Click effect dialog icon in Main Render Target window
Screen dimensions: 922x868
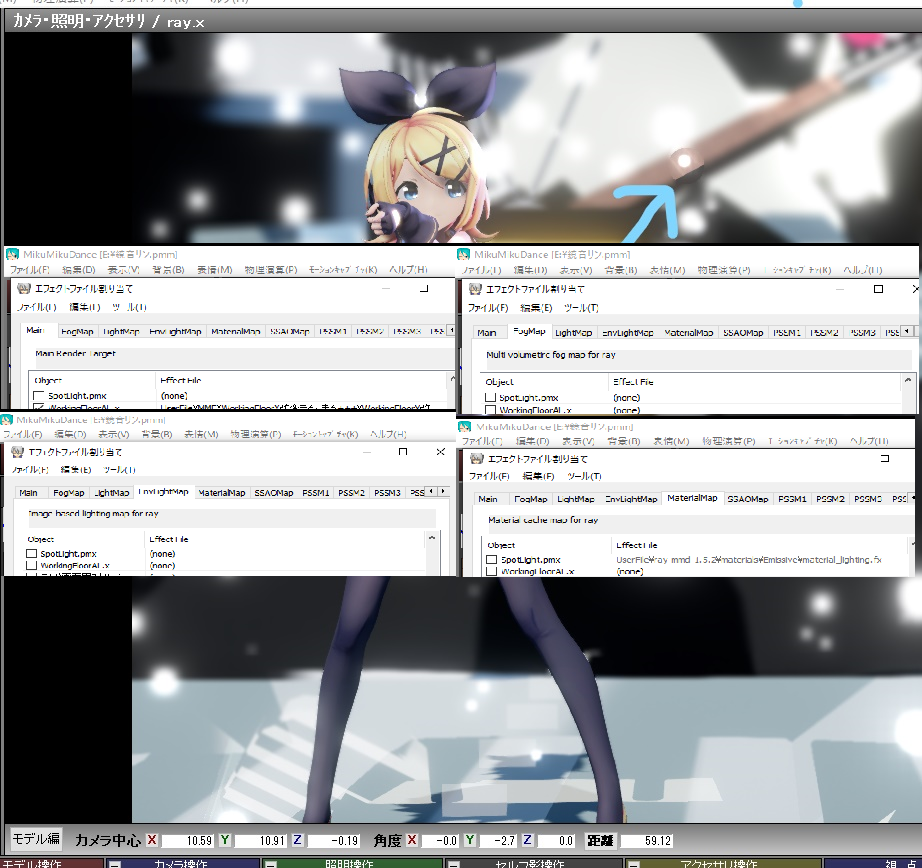(24, 289)
